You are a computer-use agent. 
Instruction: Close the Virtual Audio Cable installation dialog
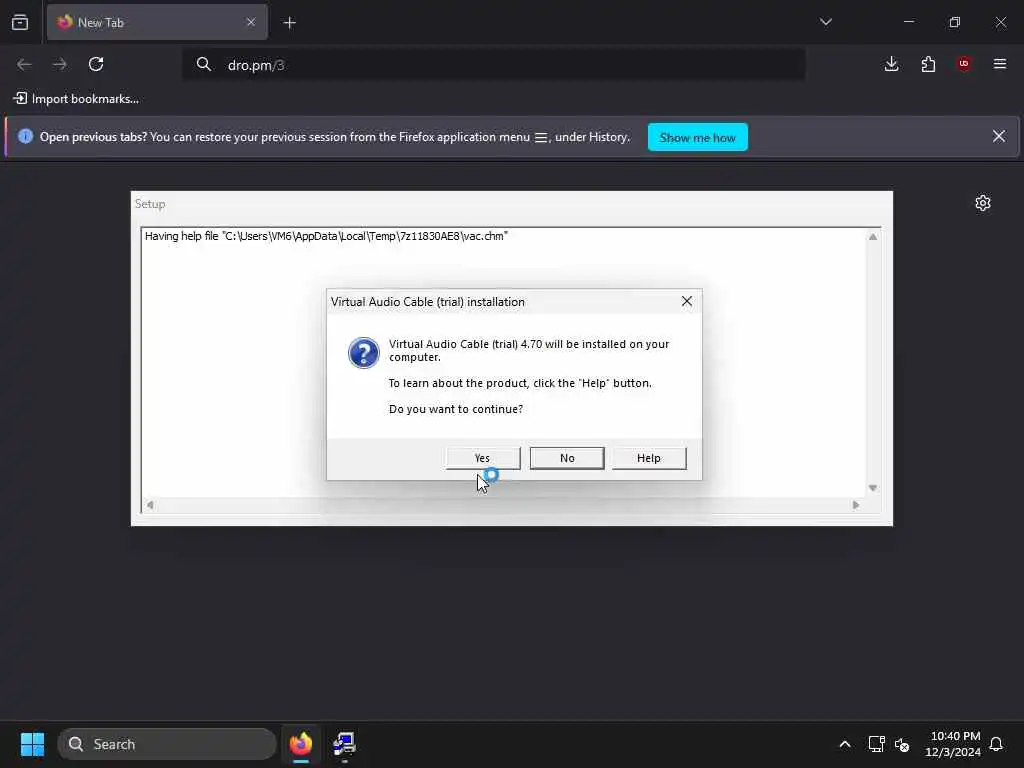tap(686, 301)
